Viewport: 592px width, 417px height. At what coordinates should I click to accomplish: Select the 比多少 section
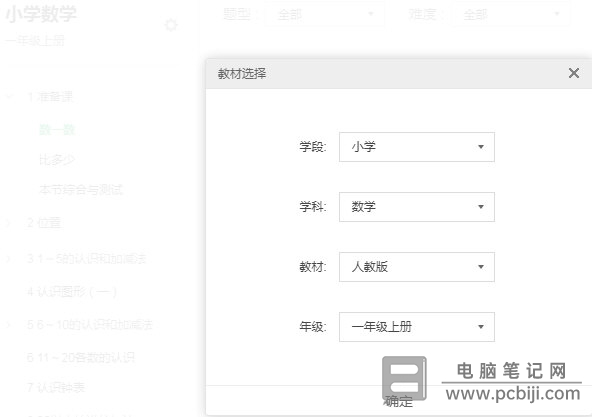pos(57,160)
